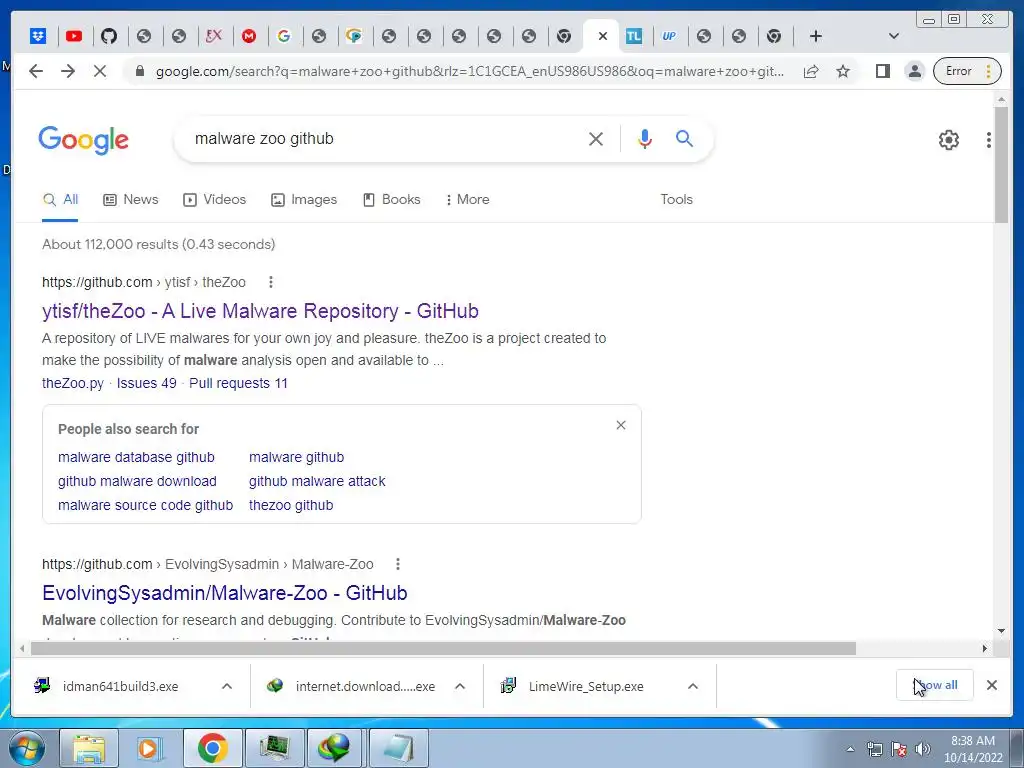Go forward to next page

point(68,71)
